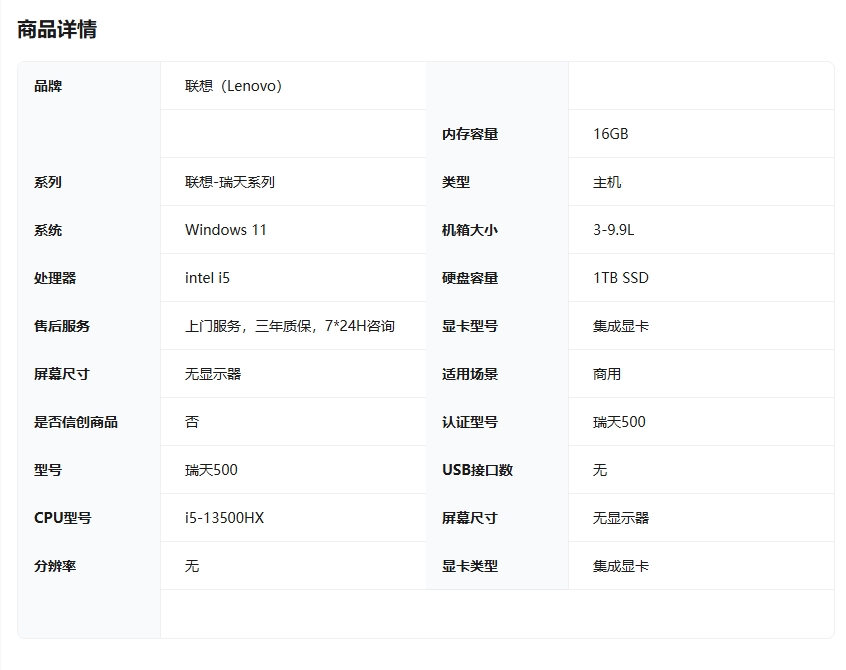Select the CPU型号 label
The height and width of the screenshot is (670, 846).
coord(63,518)
